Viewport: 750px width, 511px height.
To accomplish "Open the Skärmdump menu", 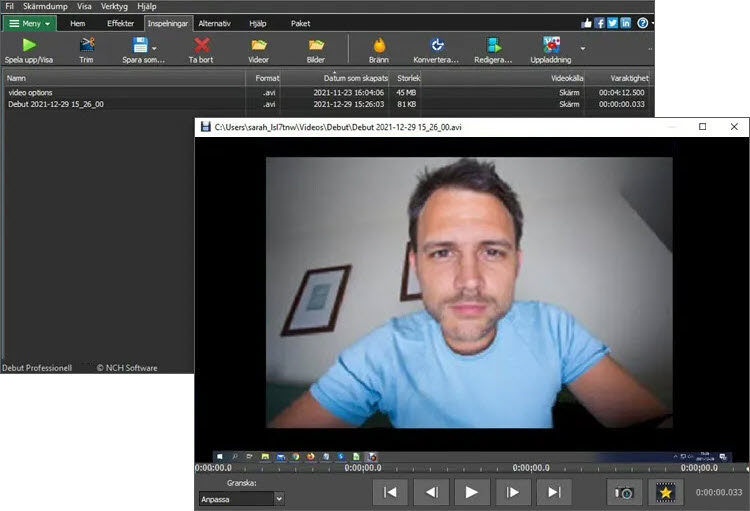I will tap(45, 6).
